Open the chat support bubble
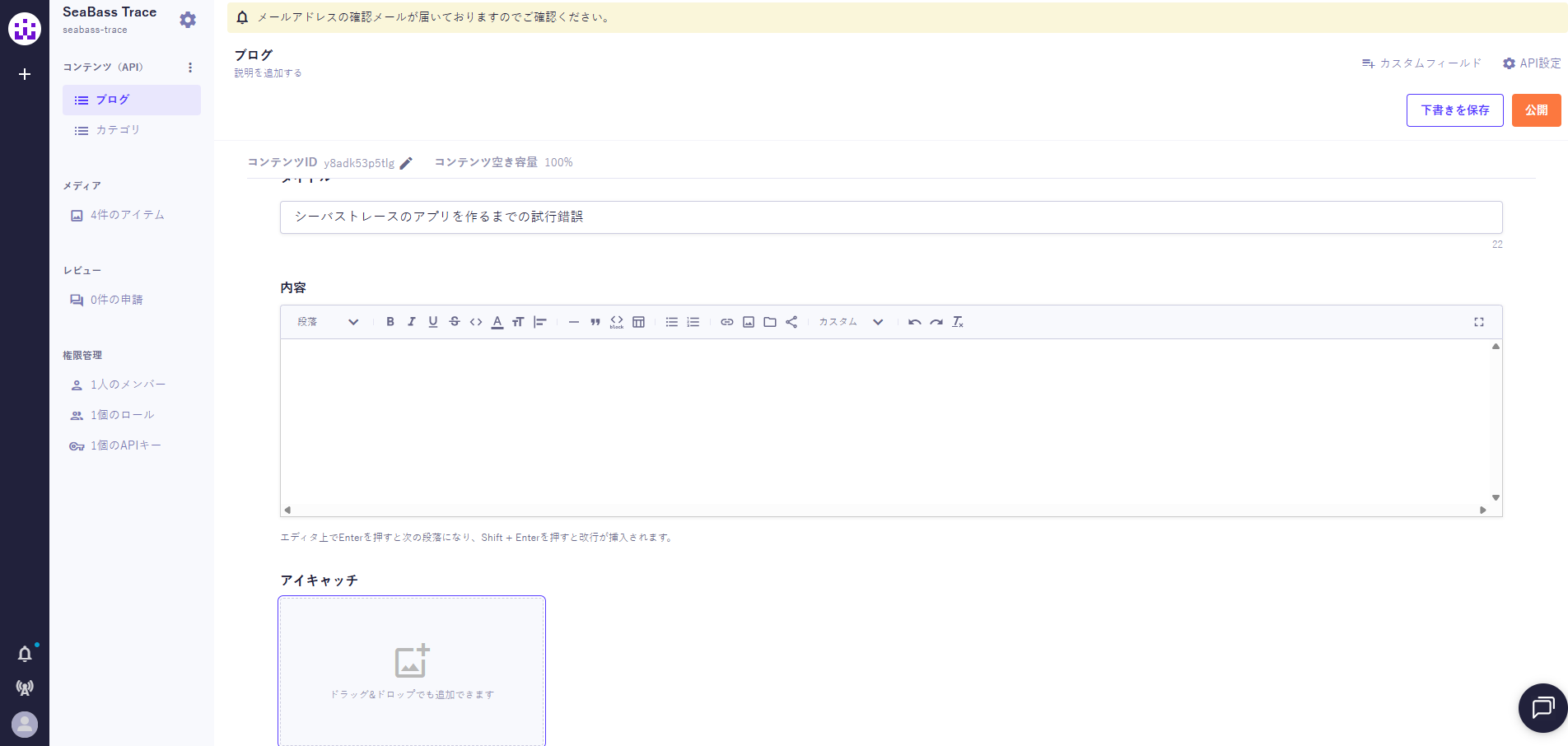Image resolution: width=1568 pixels, height=746 pixels. pyautogui.click(x=1542, y=707)
